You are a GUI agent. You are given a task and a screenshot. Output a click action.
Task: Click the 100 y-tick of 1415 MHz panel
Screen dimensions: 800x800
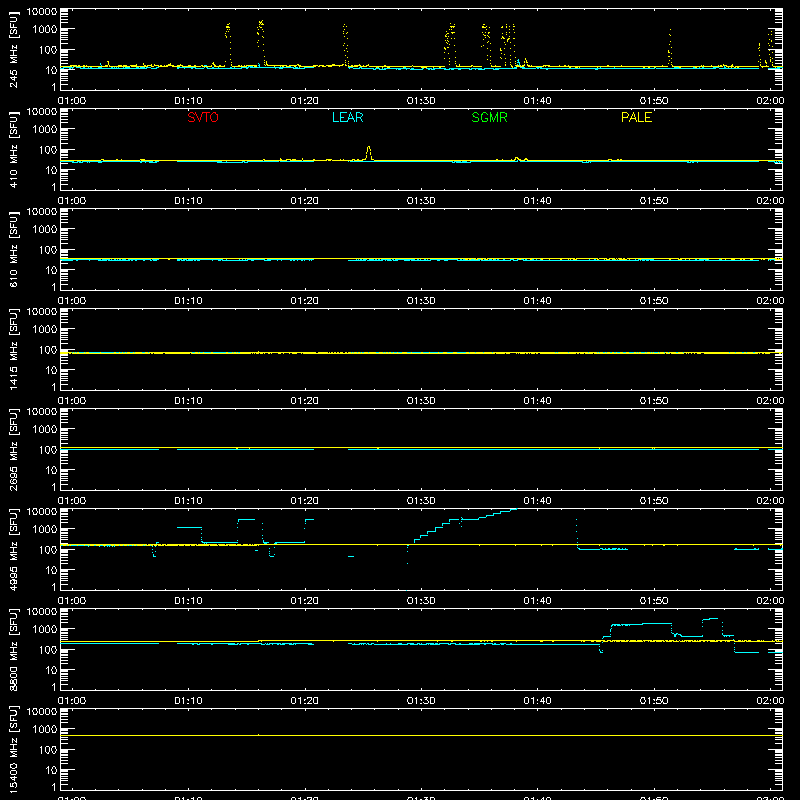(x=48, y=350)
